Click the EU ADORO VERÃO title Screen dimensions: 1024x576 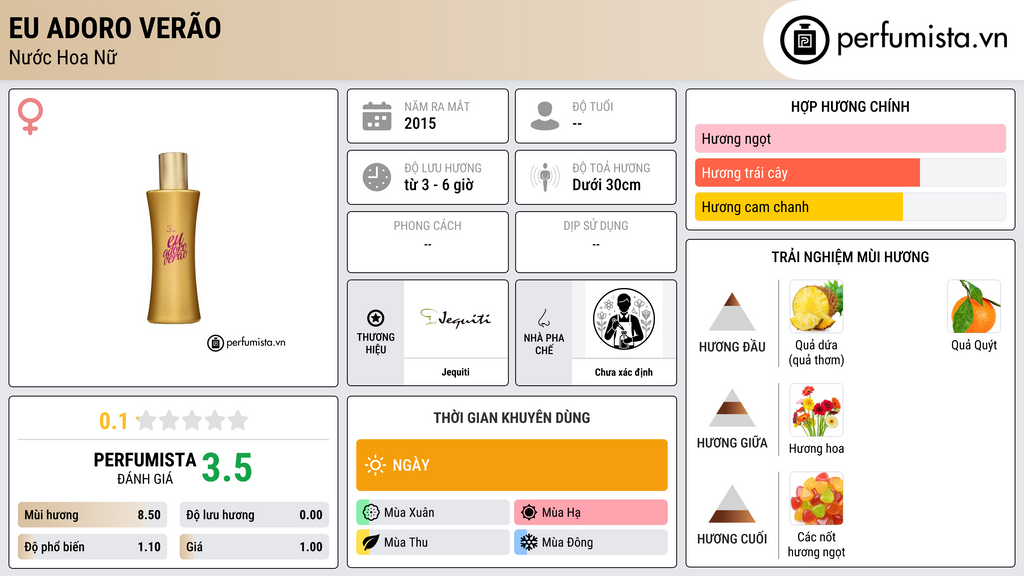(115, 28)
